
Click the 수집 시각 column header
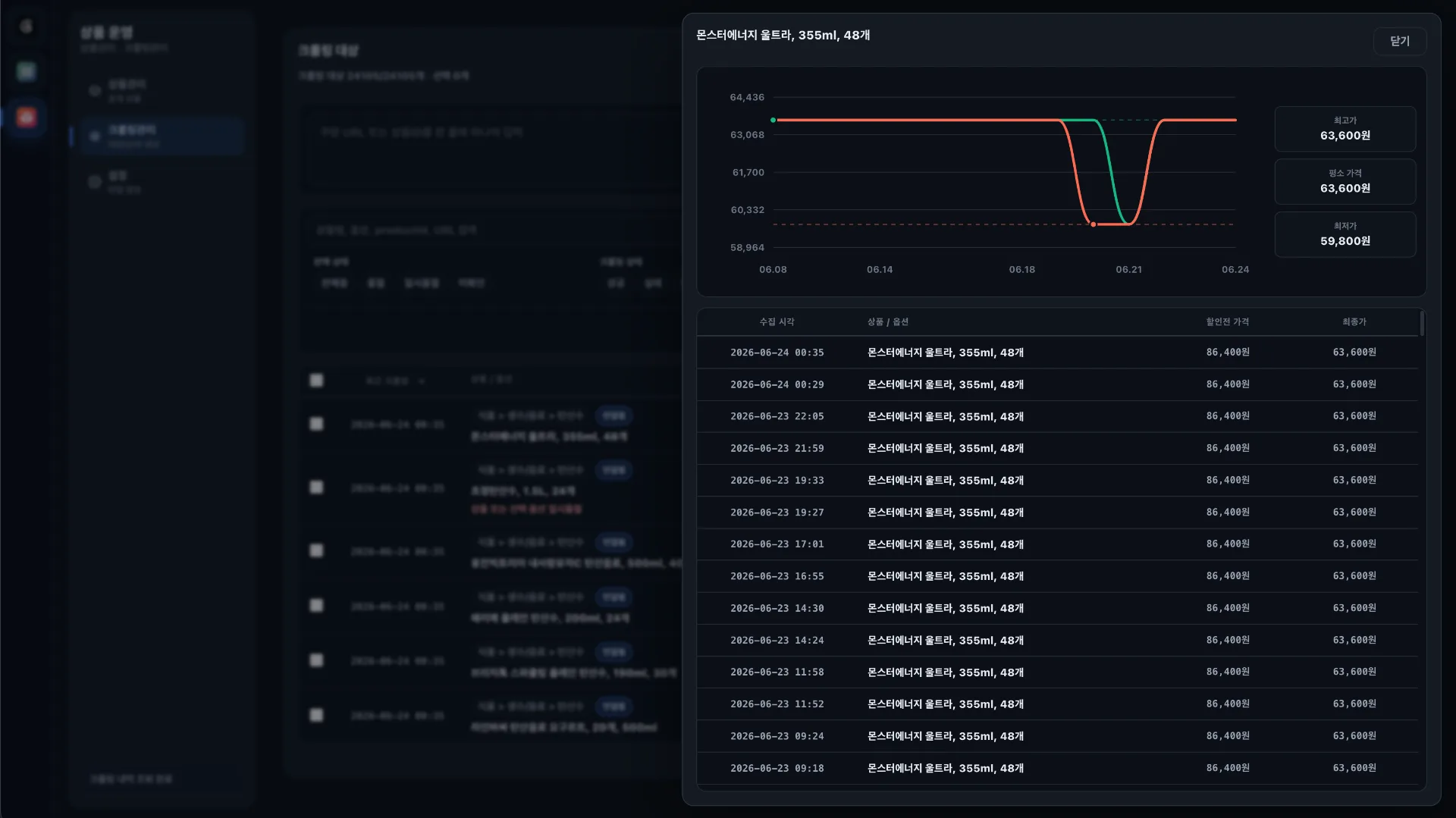pos(777,322)
